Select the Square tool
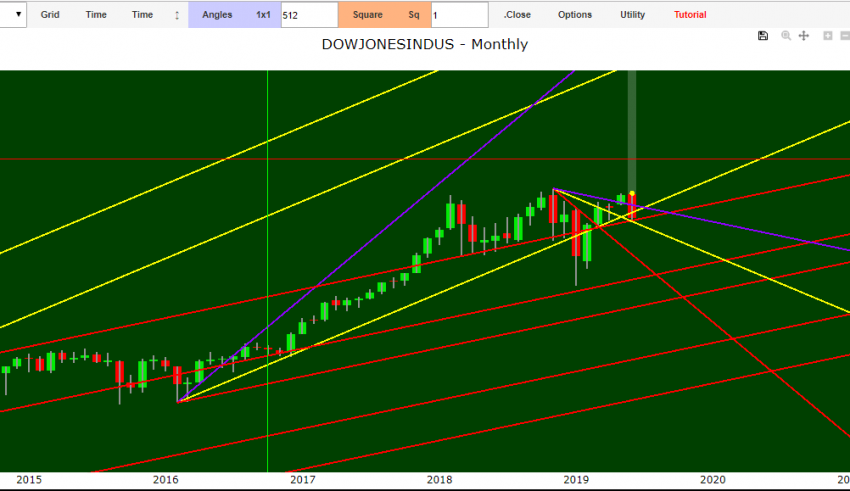 tap(367, 15)
